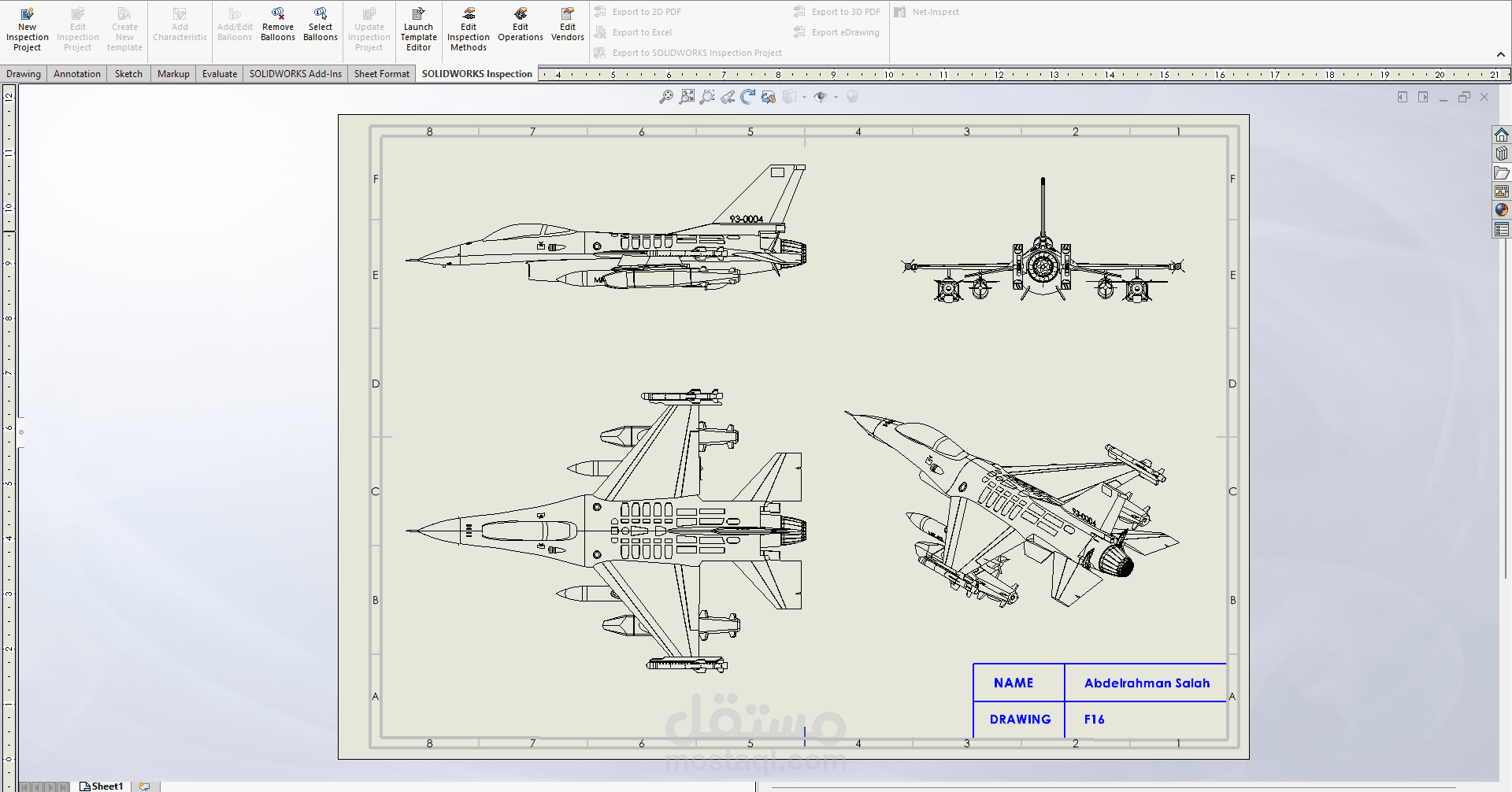
Task: Open the Sketch tab
Action: click(128, 74)
